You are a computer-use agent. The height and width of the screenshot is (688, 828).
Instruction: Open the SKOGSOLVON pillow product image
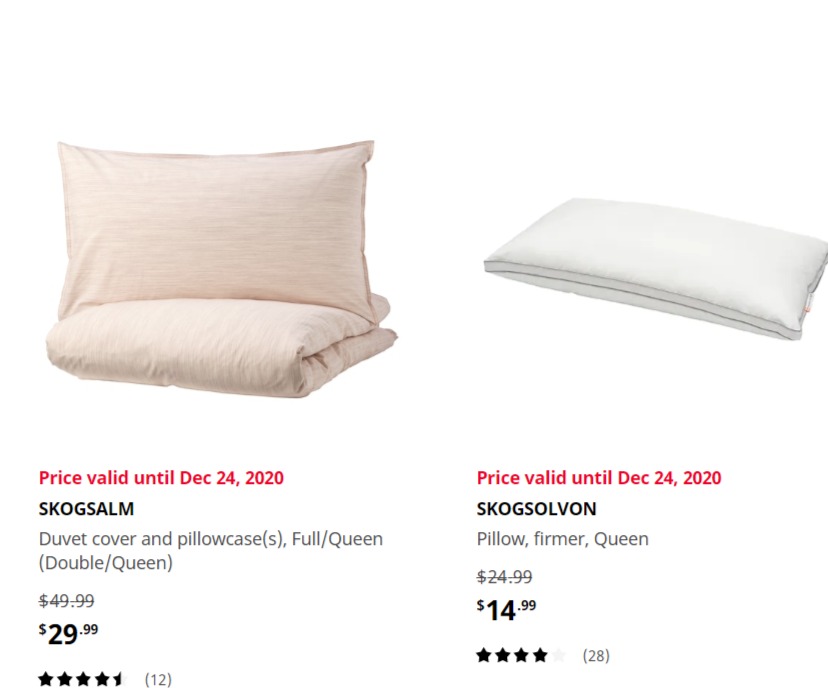(x=656, y=268)
